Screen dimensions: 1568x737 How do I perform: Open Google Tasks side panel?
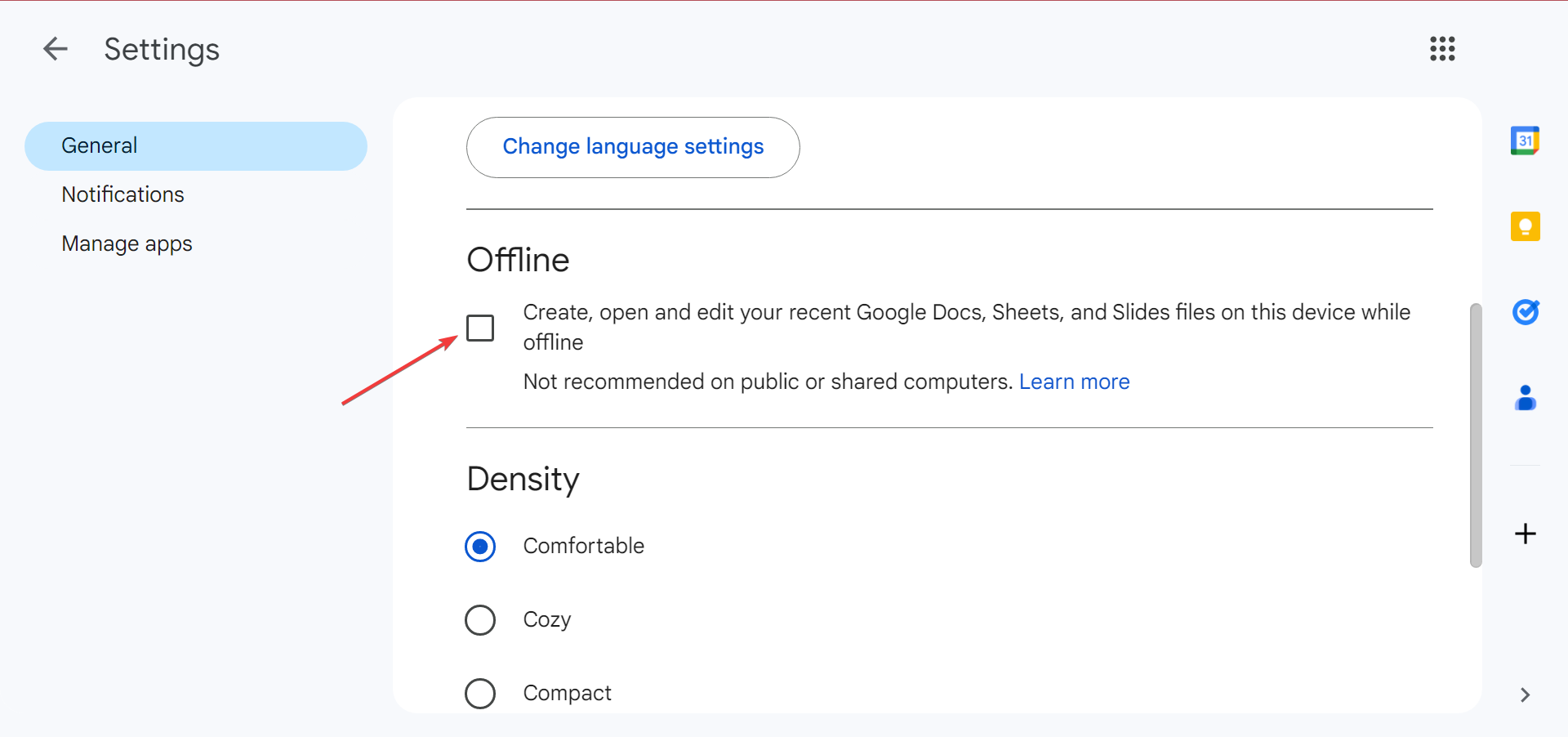pyautogui.click(x=1525, y=312)
